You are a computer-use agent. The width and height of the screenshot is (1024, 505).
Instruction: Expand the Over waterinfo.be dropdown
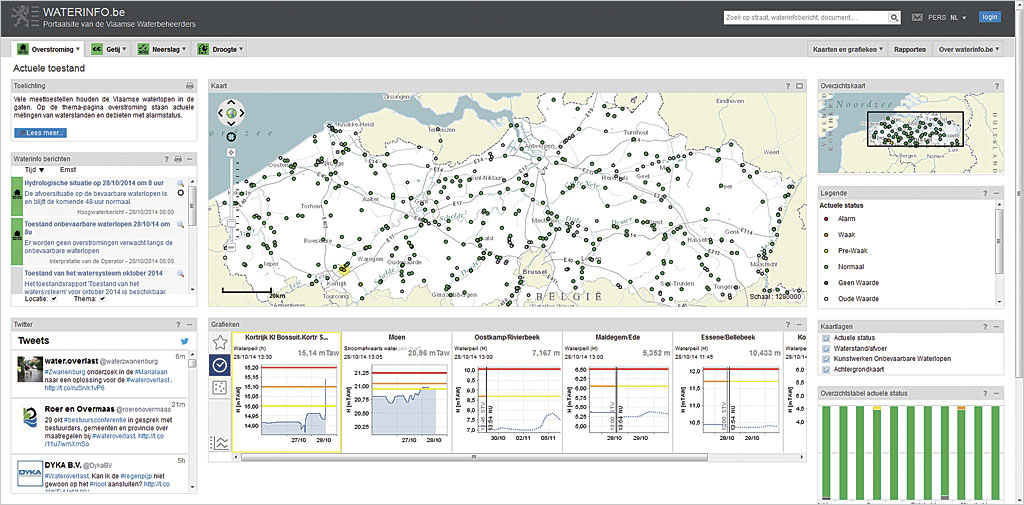tap(968, 49)
